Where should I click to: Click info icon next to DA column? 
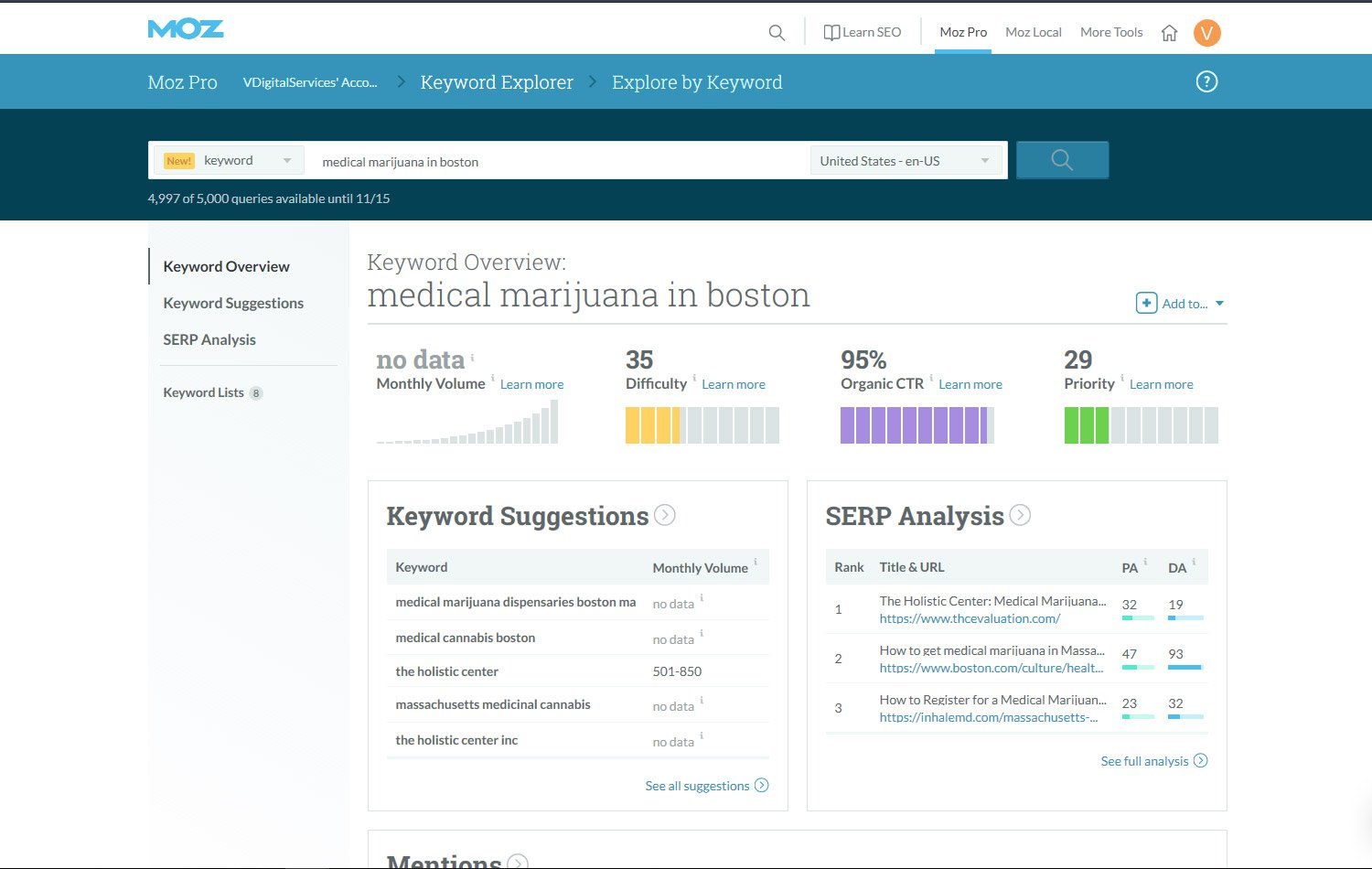pos(1194,563)
